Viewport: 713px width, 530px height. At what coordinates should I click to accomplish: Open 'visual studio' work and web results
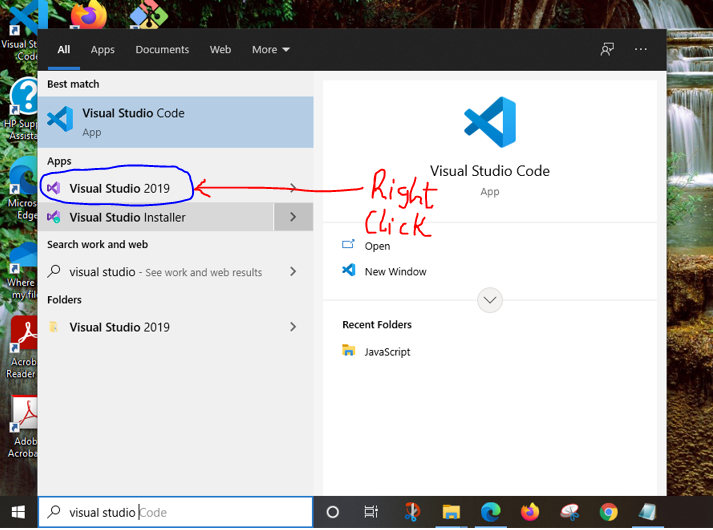click(176, 272)
